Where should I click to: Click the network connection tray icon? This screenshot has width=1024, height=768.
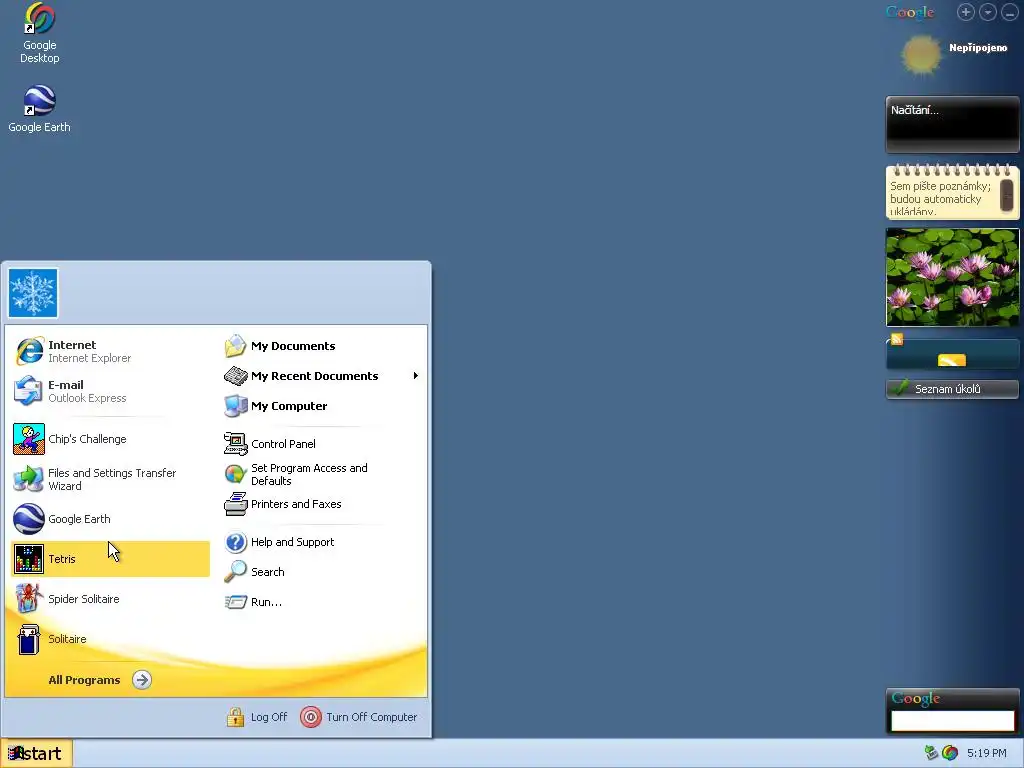[x=931, y=753]
